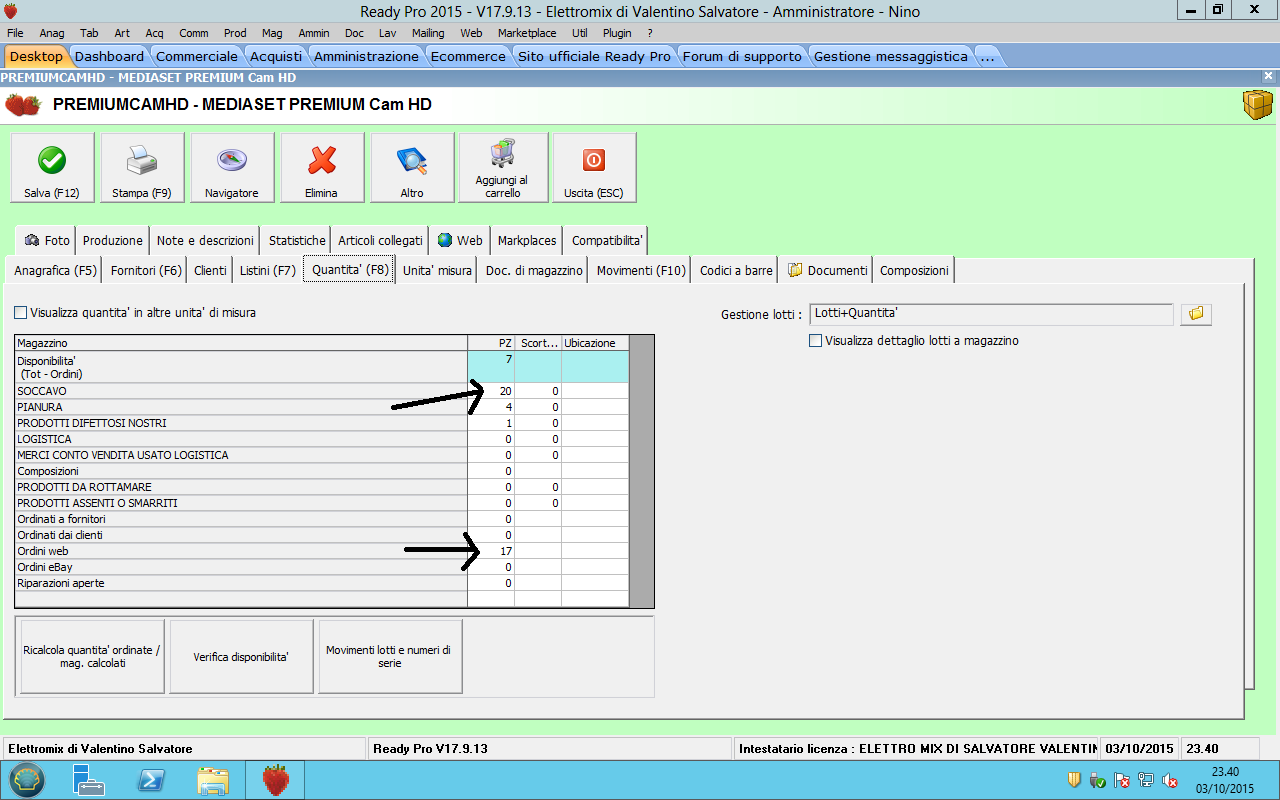Open Forum di supporto tab

tap(743, 57)
